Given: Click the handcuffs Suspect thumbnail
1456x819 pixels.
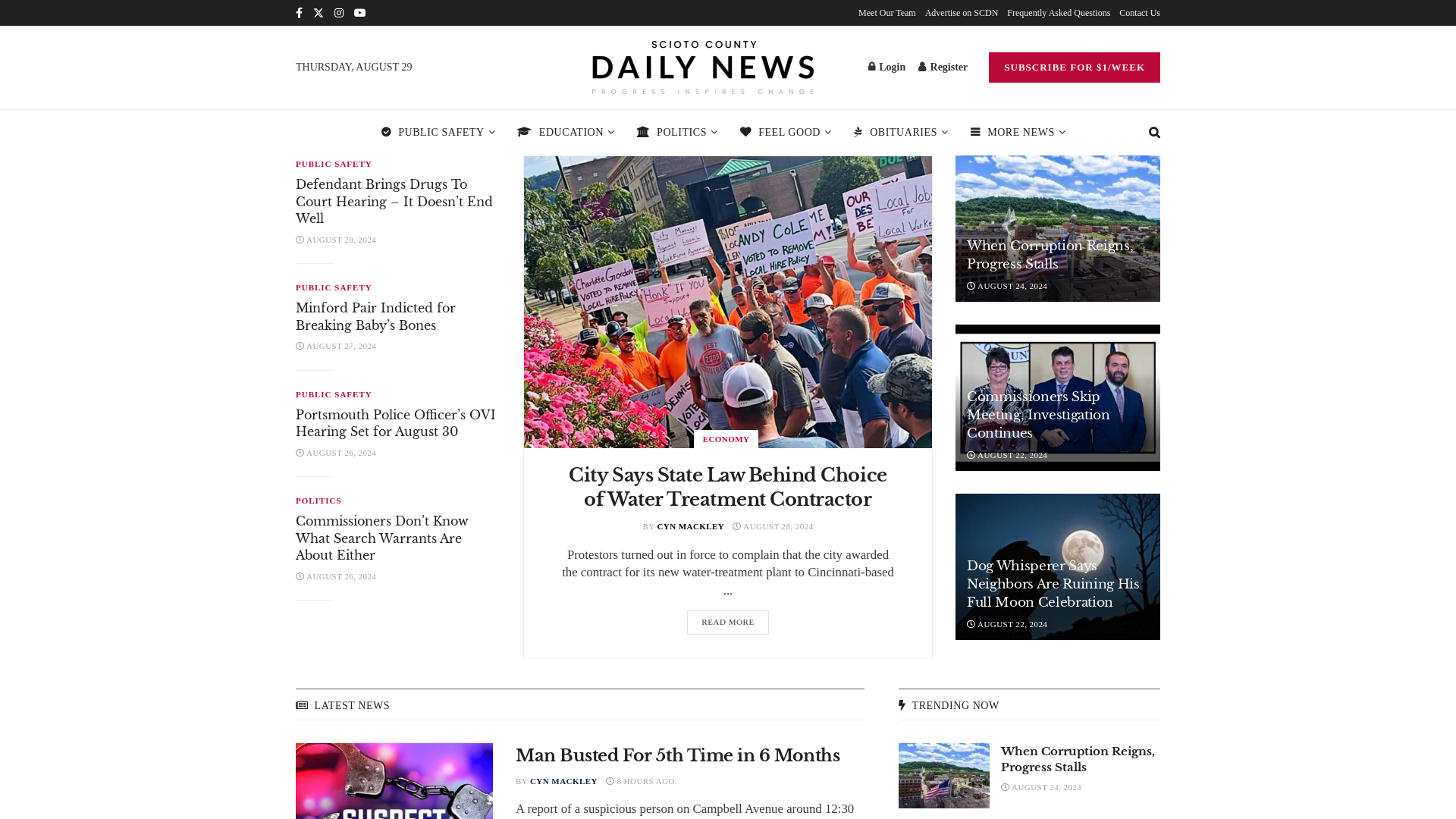Looking at the screenshot, I should click(394, 781).
